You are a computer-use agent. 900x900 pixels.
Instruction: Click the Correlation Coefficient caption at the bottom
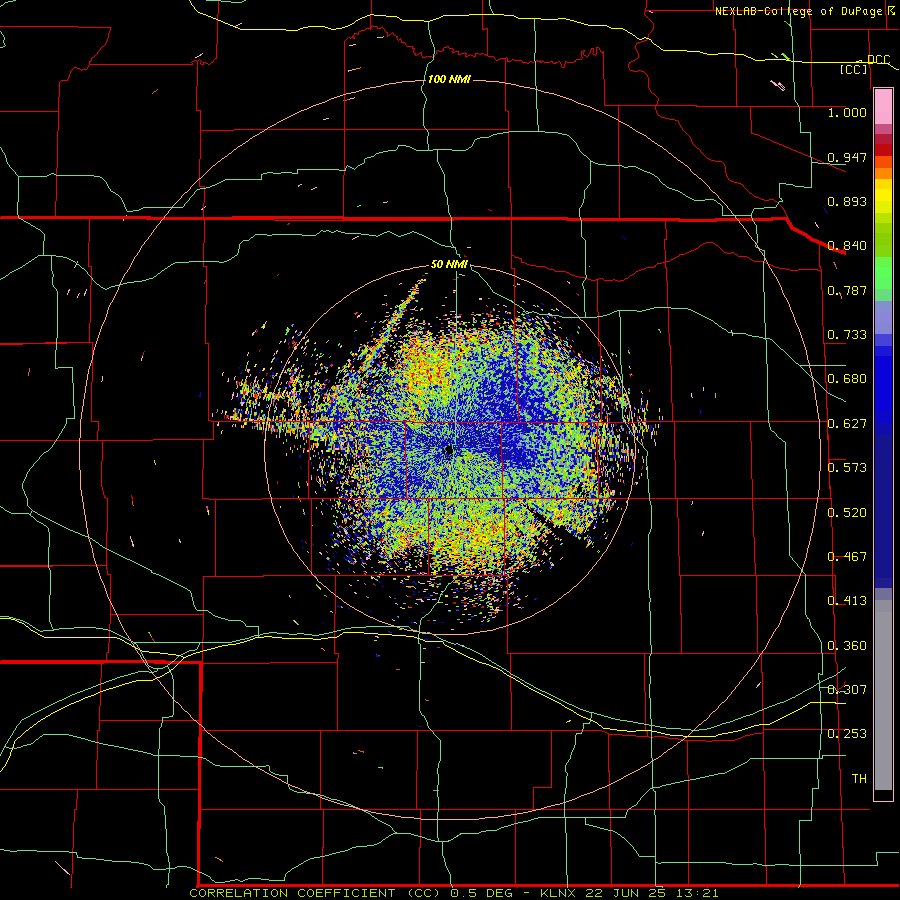point(453,893)
